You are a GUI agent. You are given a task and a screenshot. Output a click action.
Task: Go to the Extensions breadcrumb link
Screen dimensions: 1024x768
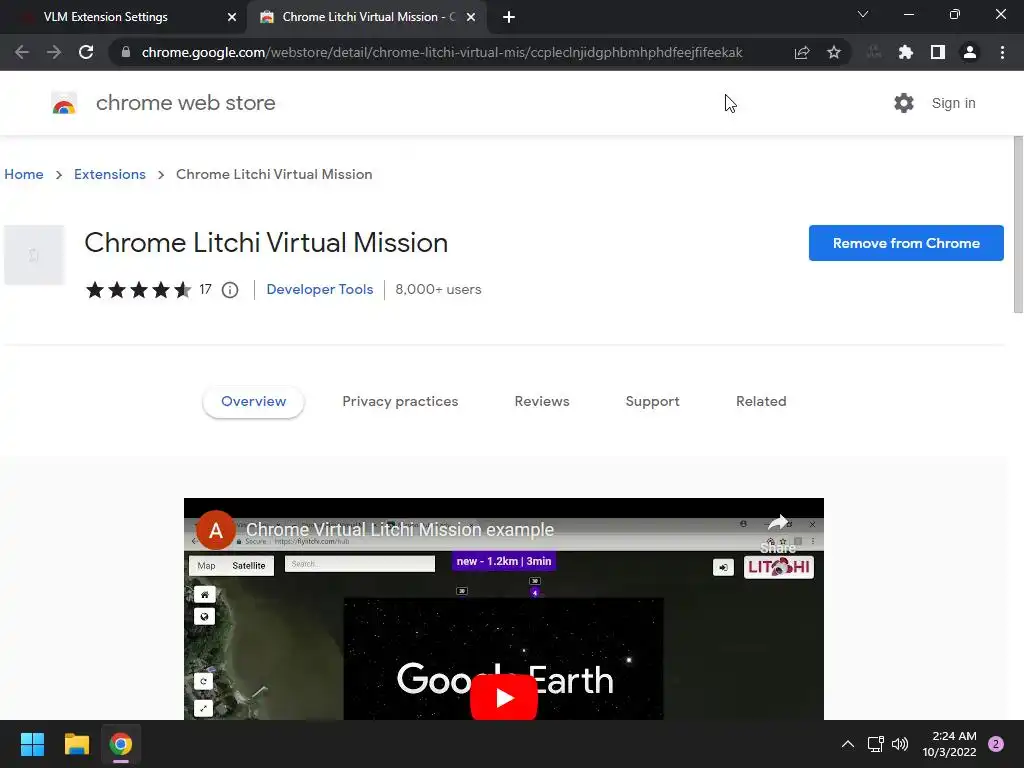(x=110, y=174)
